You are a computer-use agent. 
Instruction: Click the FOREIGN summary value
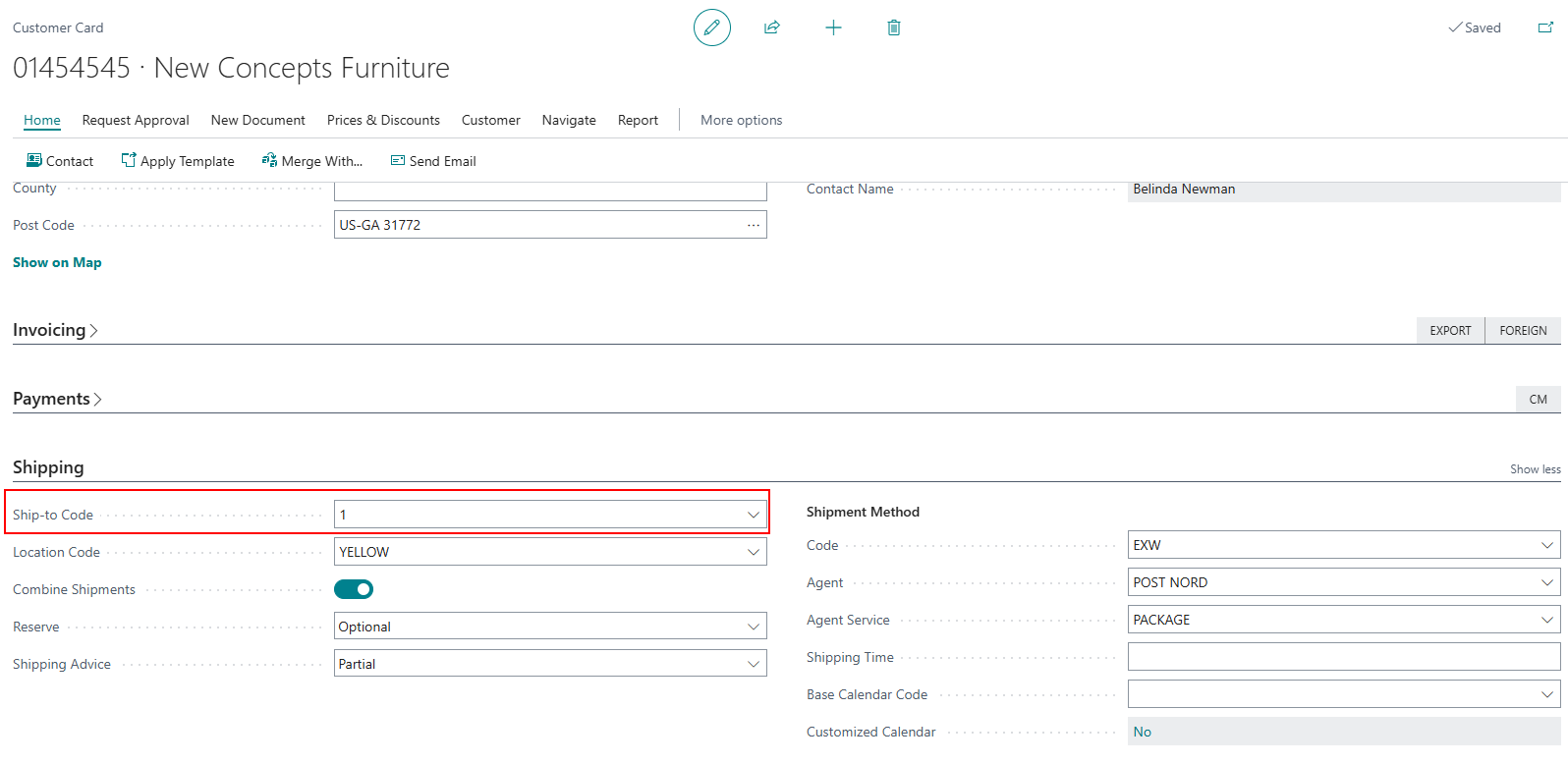pos(1523,331)
